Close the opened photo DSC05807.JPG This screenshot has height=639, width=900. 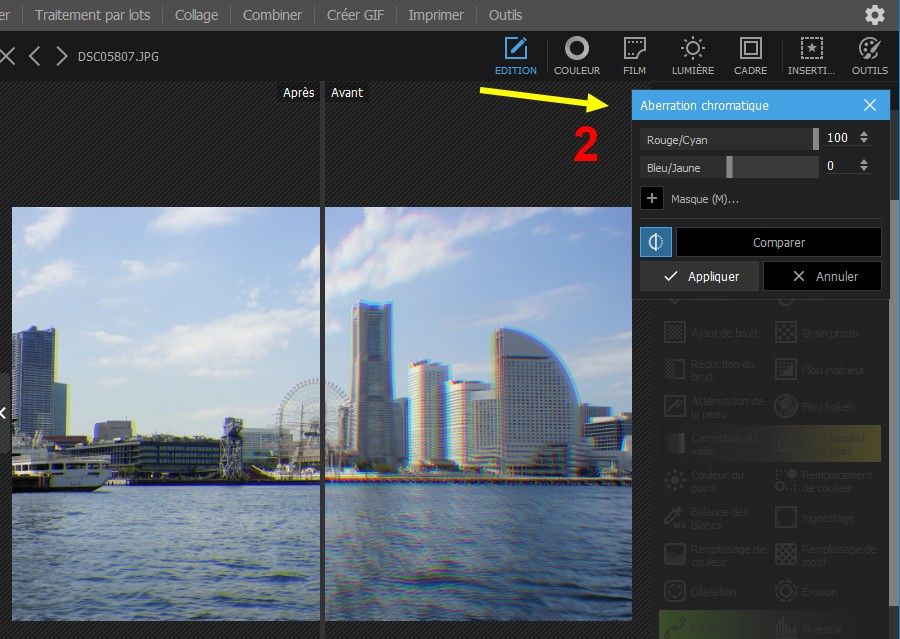coord(7,56)
